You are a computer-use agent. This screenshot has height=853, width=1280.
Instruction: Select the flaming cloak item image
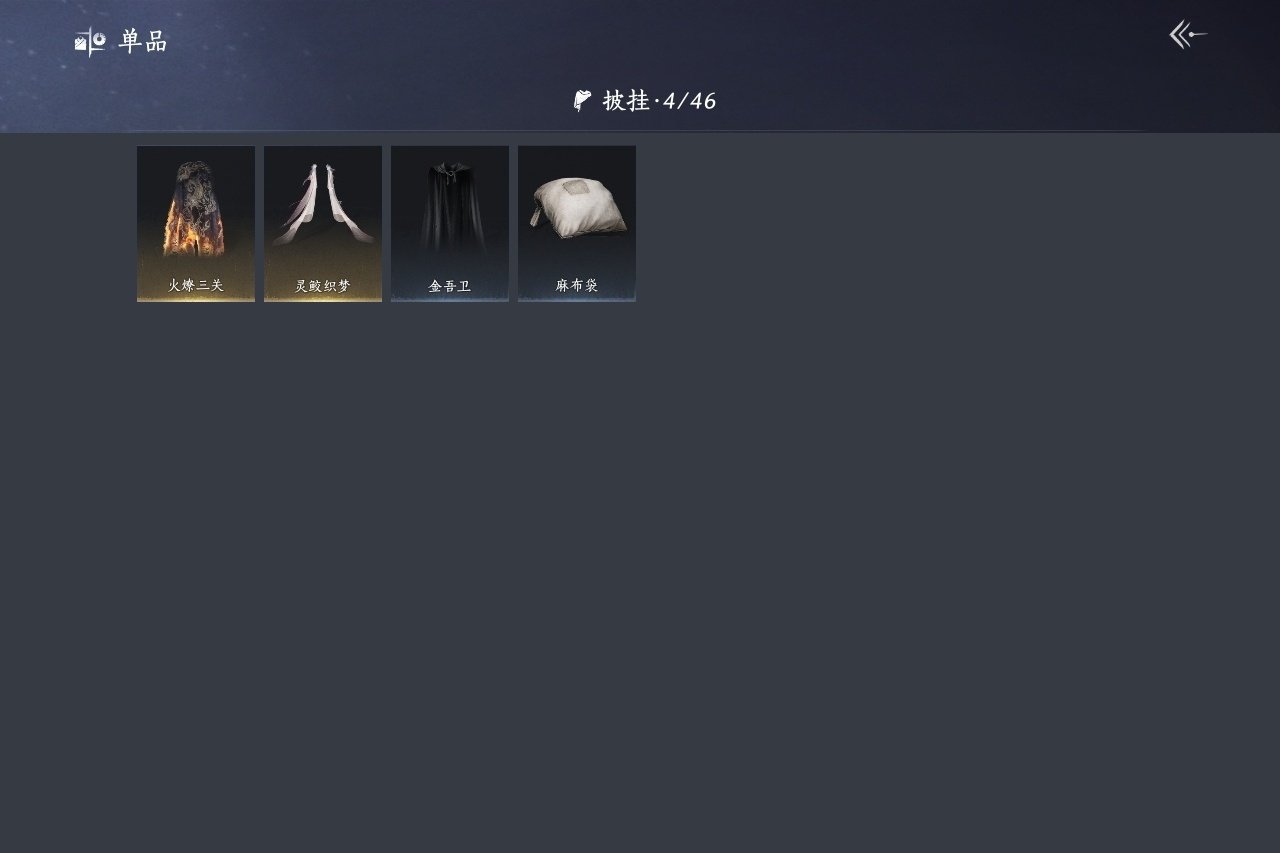pos(196,207)
